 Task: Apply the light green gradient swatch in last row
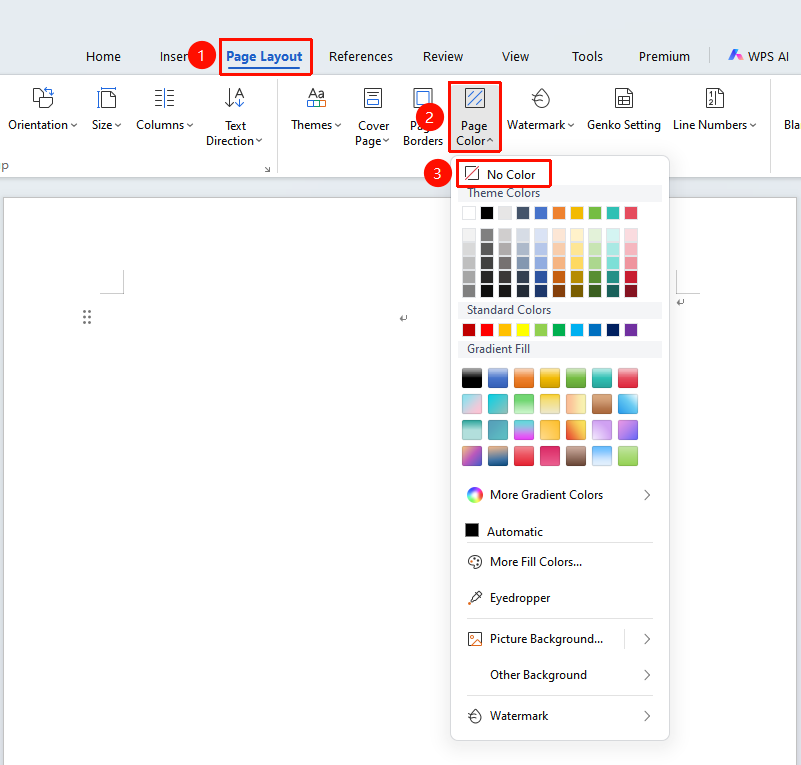click(627, 456)
